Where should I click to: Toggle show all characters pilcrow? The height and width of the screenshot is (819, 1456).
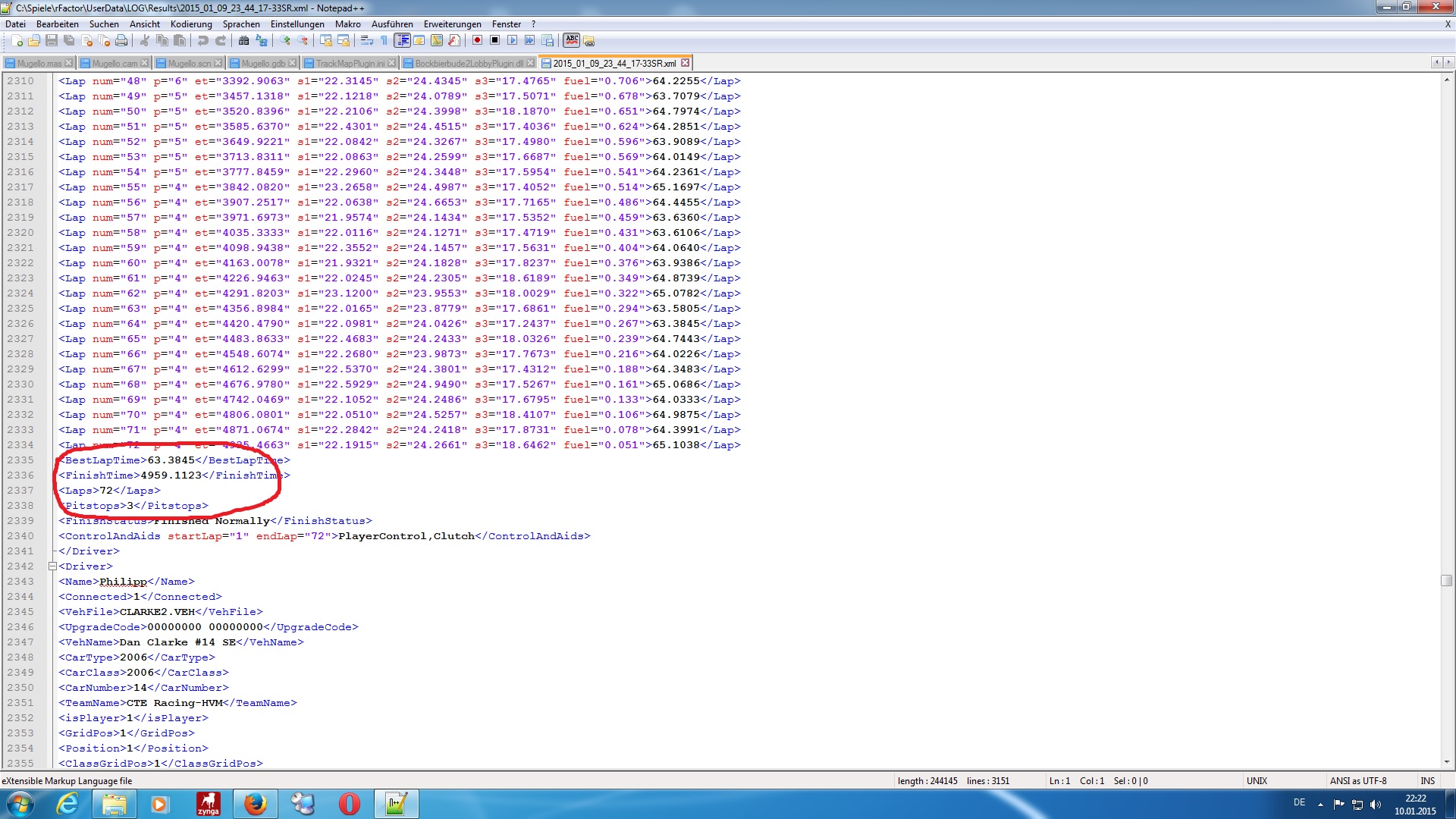point(384,41)
